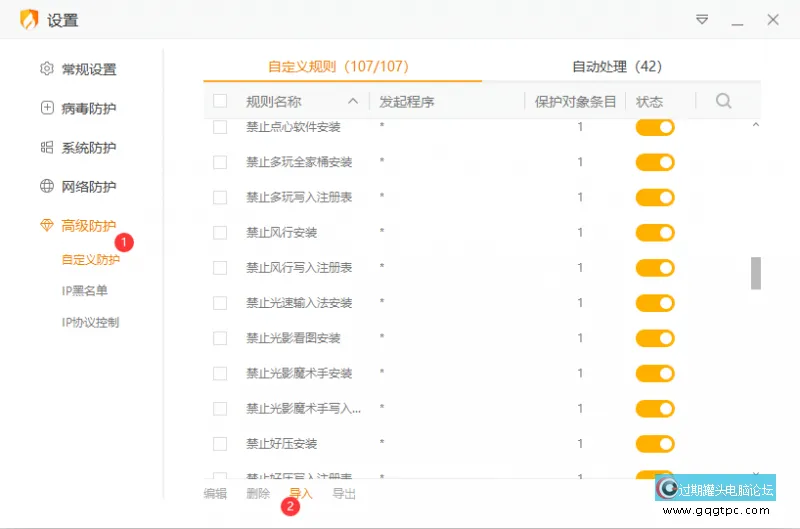800x529 pixels.
Task: Check the box for 禁止点心软件安装
Action: (x=220, y=127)
